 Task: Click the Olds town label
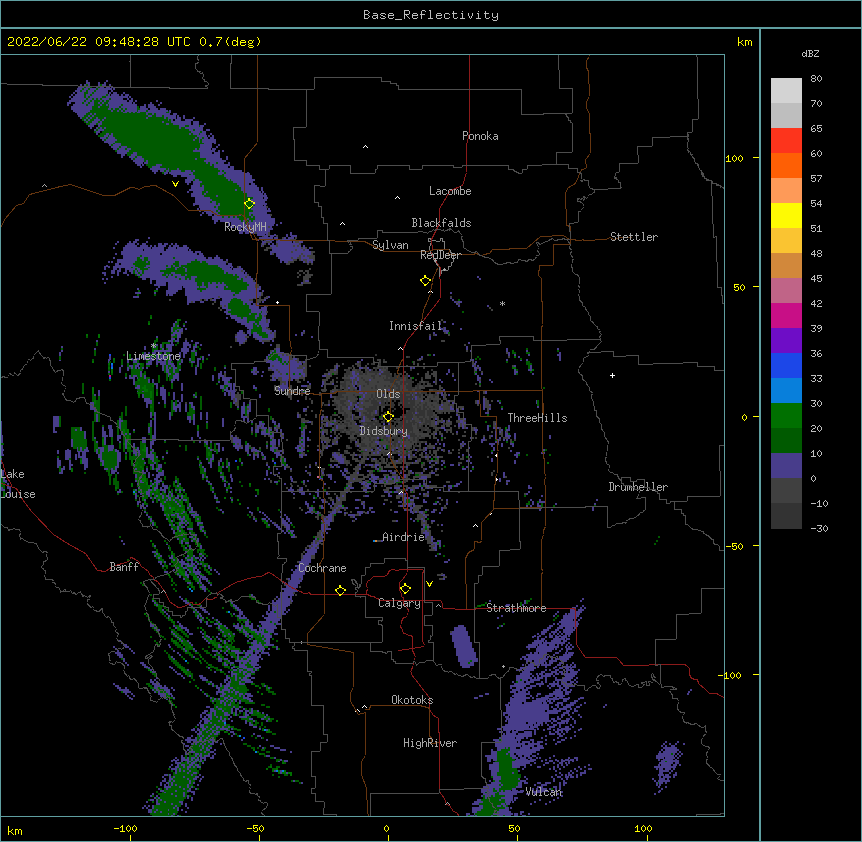[388, 394]
